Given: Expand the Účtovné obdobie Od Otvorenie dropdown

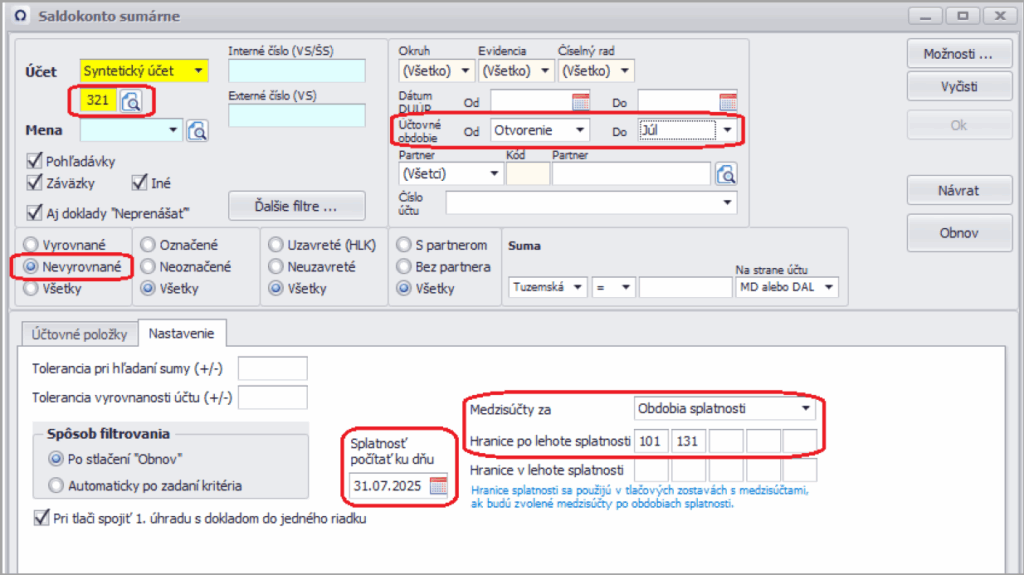Looking at the screenshot, I should point(578,130).
